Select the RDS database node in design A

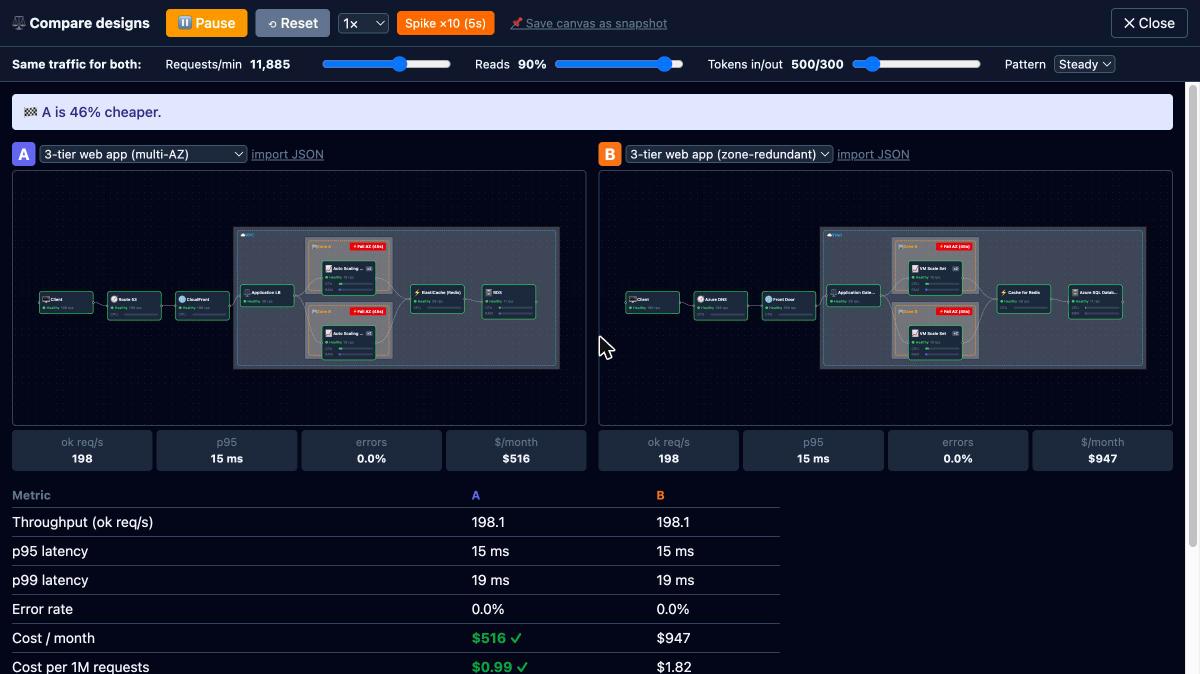509,302
